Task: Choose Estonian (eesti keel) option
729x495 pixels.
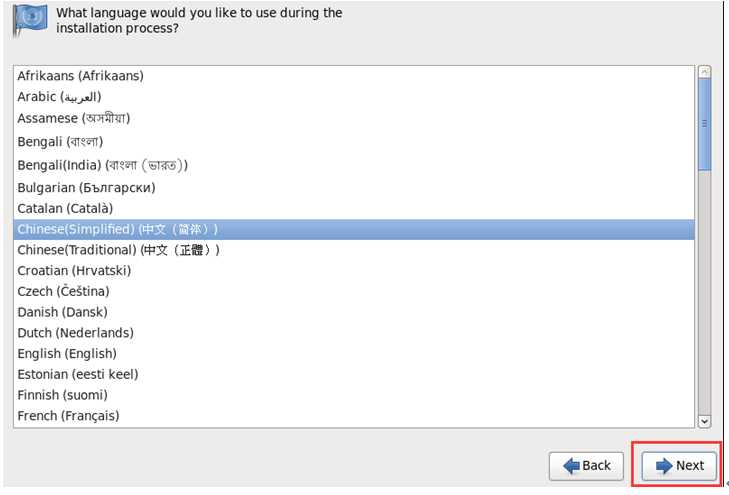Action: pos(354,374)
